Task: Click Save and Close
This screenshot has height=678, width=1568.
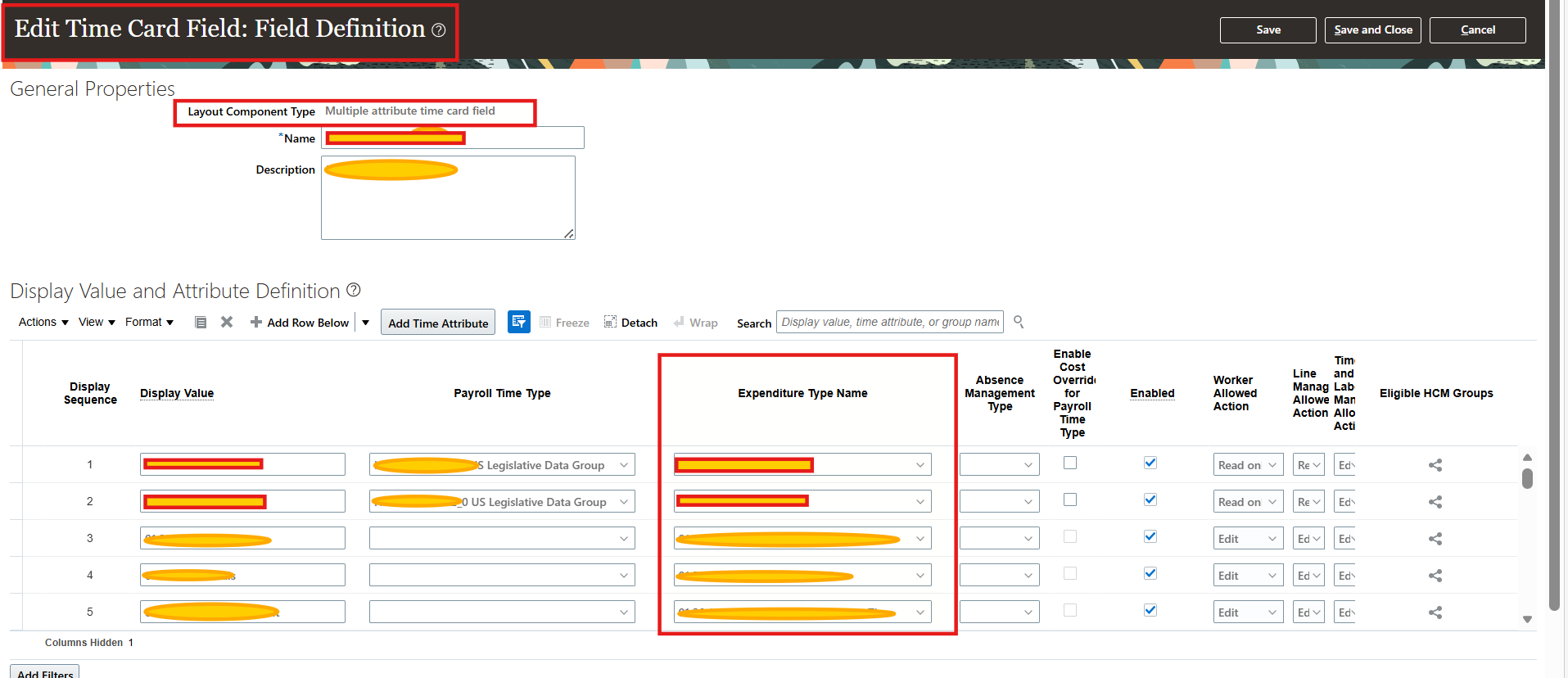Action: tap(1373, 30)
